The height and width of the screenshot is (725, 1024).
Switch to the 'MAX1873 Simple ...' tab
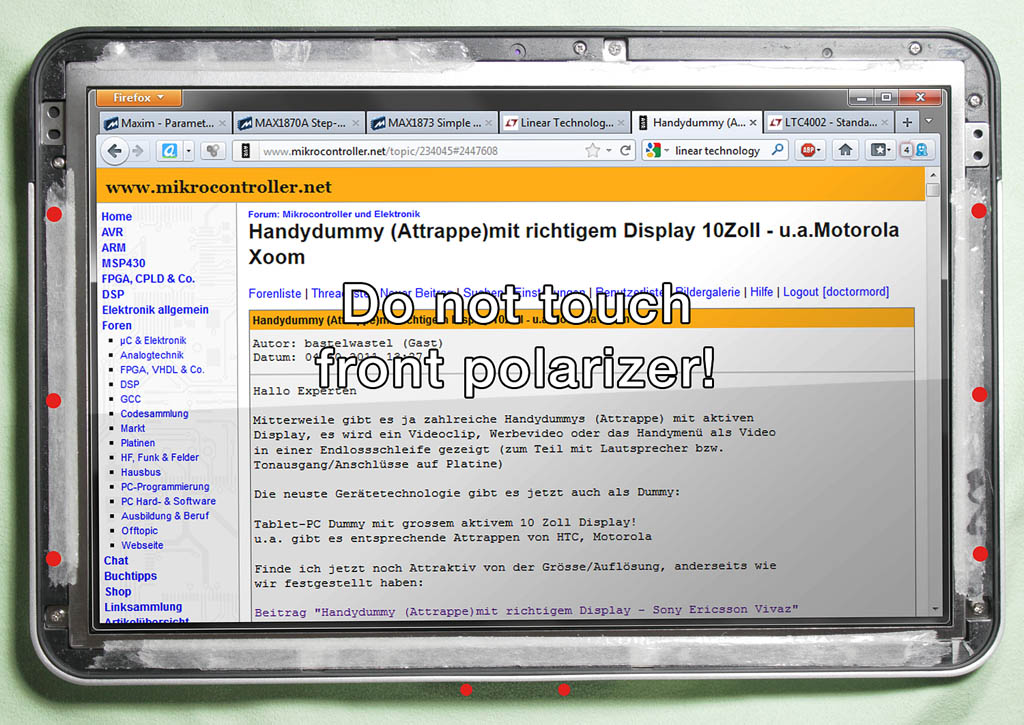pyautogui.click(x=432, y=123)
